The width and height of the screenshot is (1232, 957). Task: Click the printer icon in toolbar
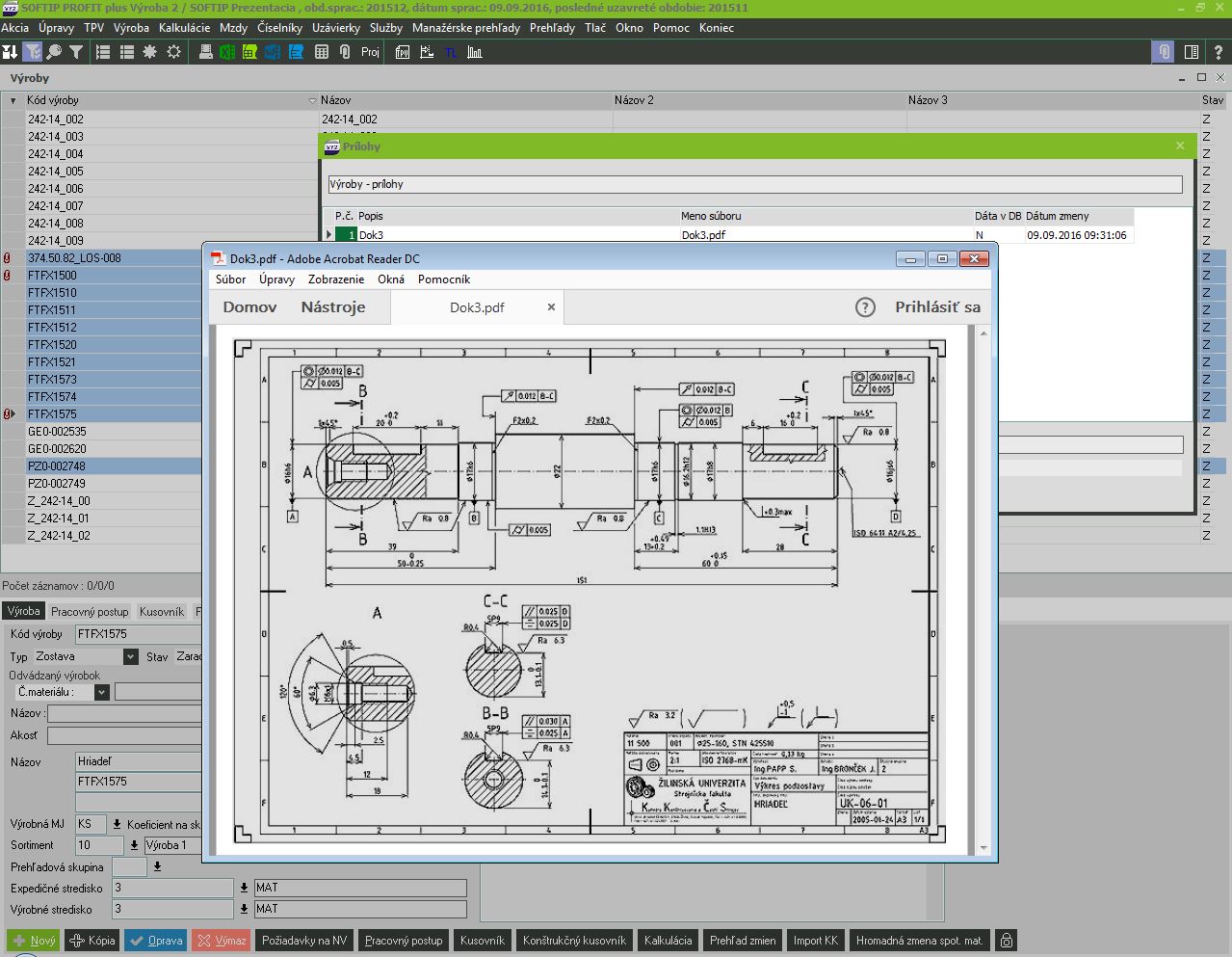point(205,52)
